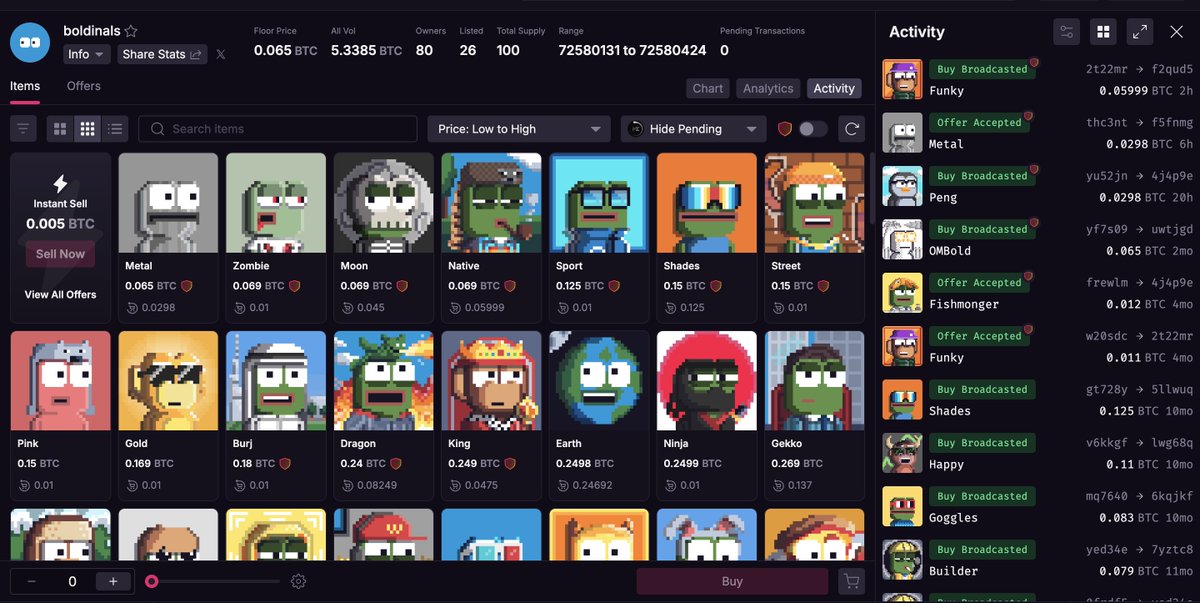The image size is (1200, 603).
Task: Favorite boldinals with the star icon
Action: [x=131, y=31]
